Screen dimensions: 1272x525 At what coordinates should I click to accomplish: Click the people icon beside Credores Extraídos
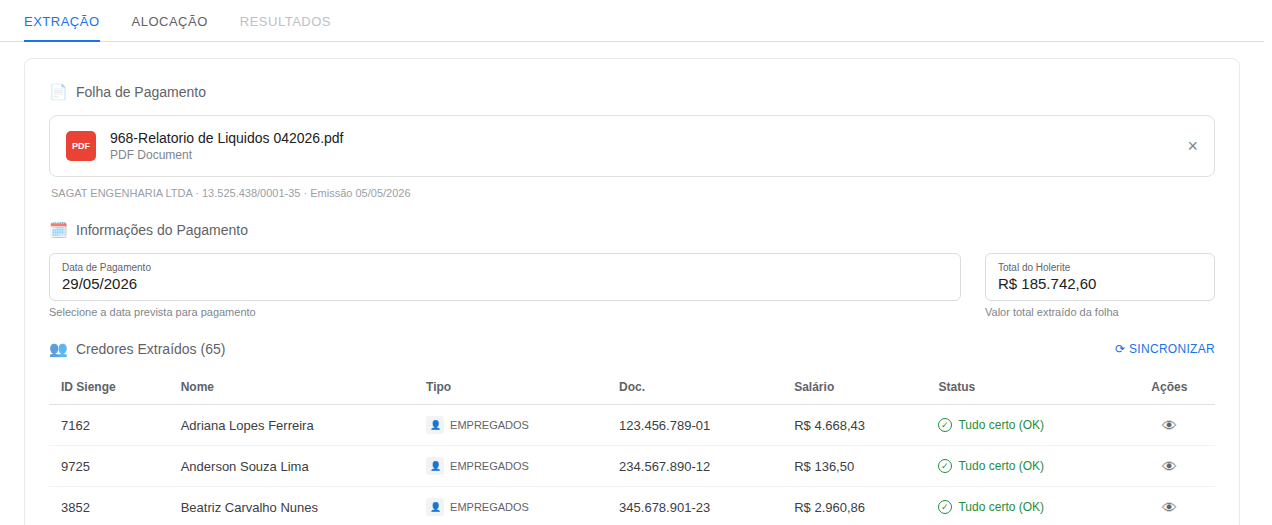58,349
